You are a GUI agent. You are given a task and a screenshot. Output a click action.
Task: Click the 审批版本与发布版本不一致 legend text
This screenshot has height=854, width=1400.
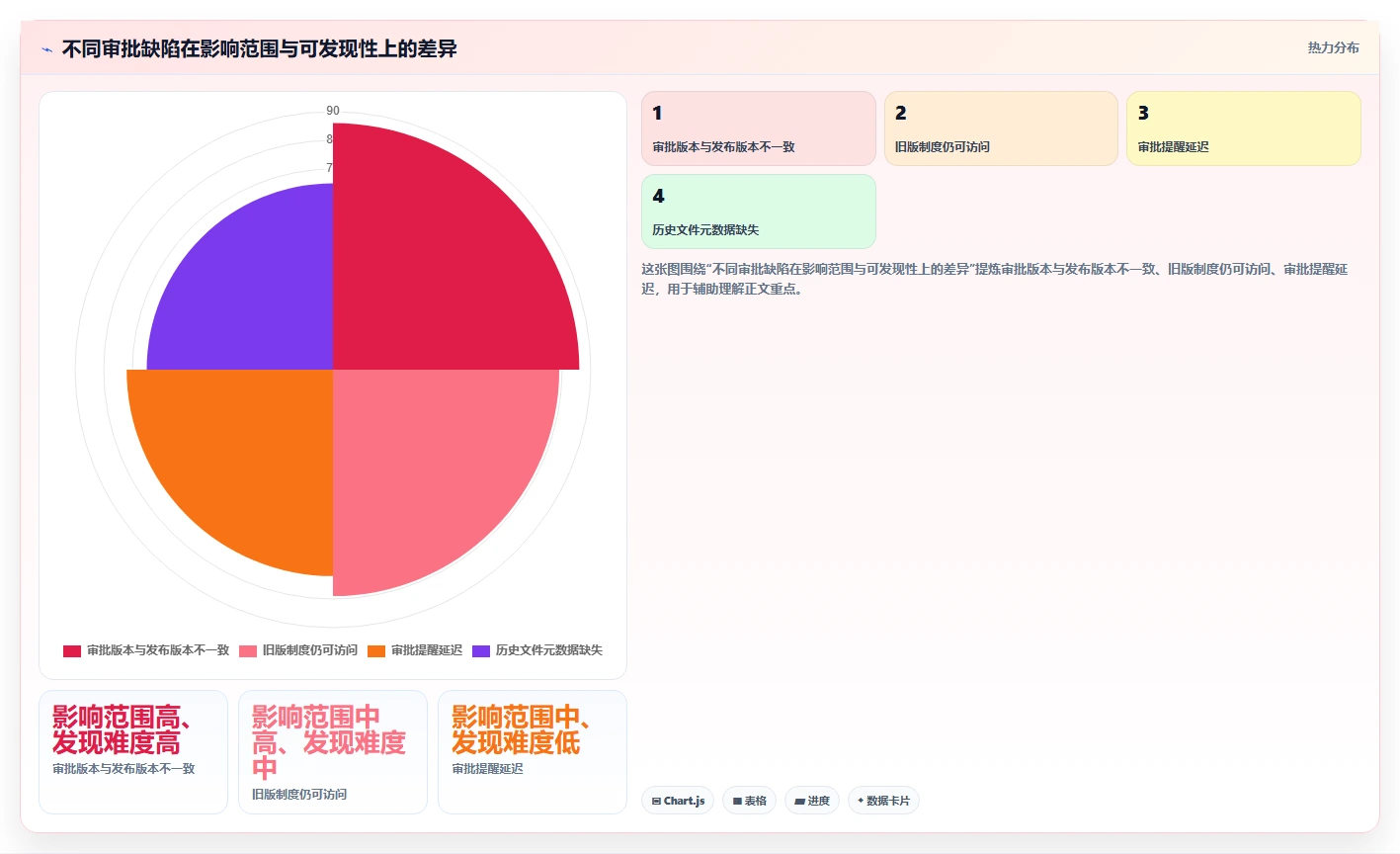tap(158, 650)
